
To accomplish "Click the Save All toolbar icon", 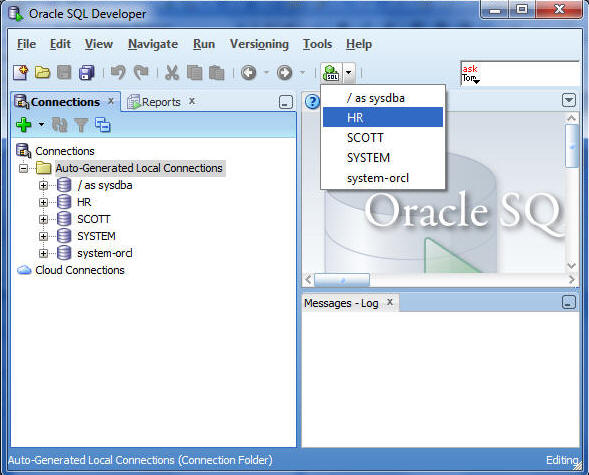I will click(x=86, y=72).
